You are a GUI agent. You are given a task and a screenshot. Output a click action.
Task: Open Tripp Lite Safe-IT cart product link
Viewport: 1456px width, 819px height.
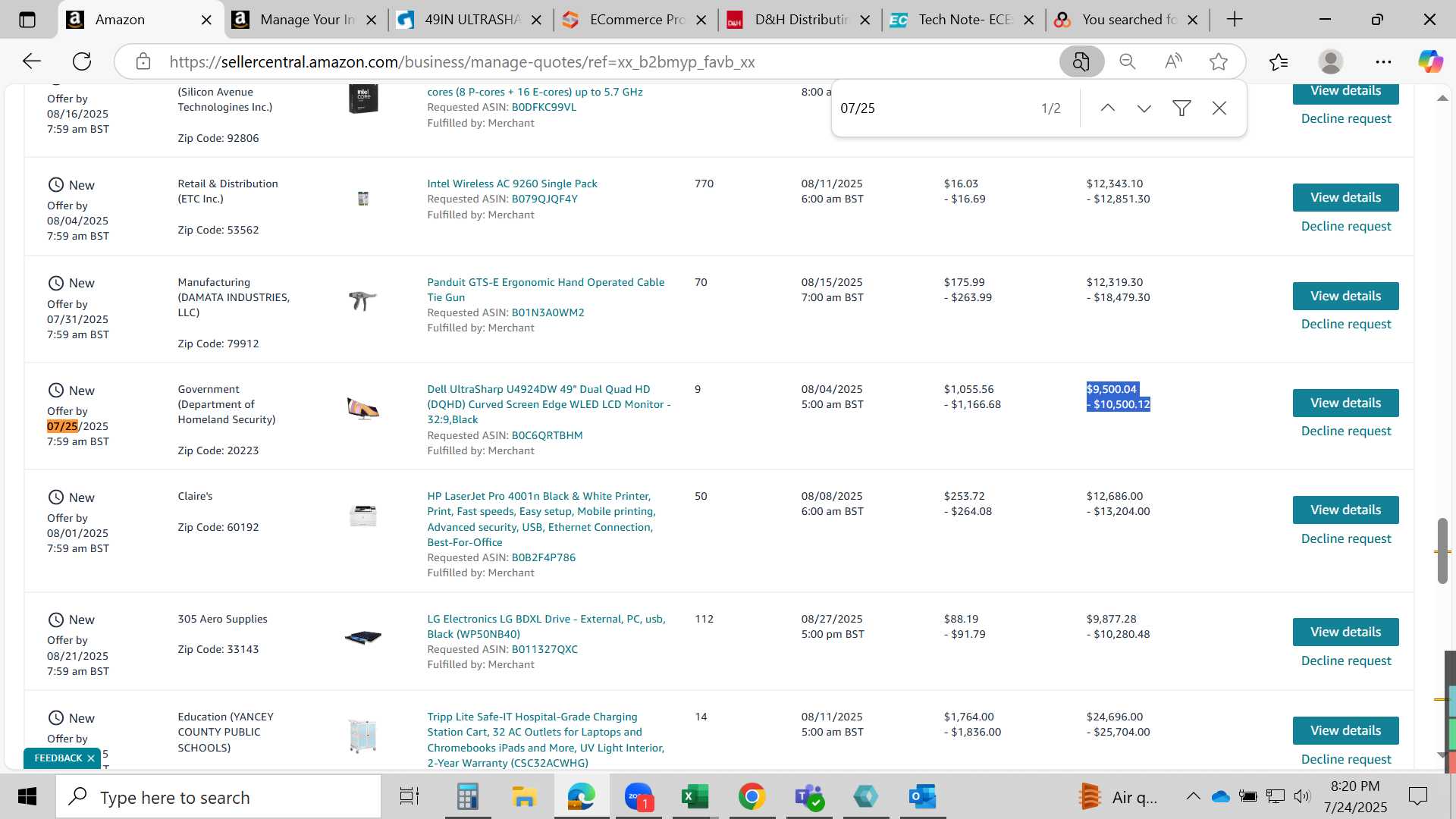pyautogui.click(x=545, y=739)
